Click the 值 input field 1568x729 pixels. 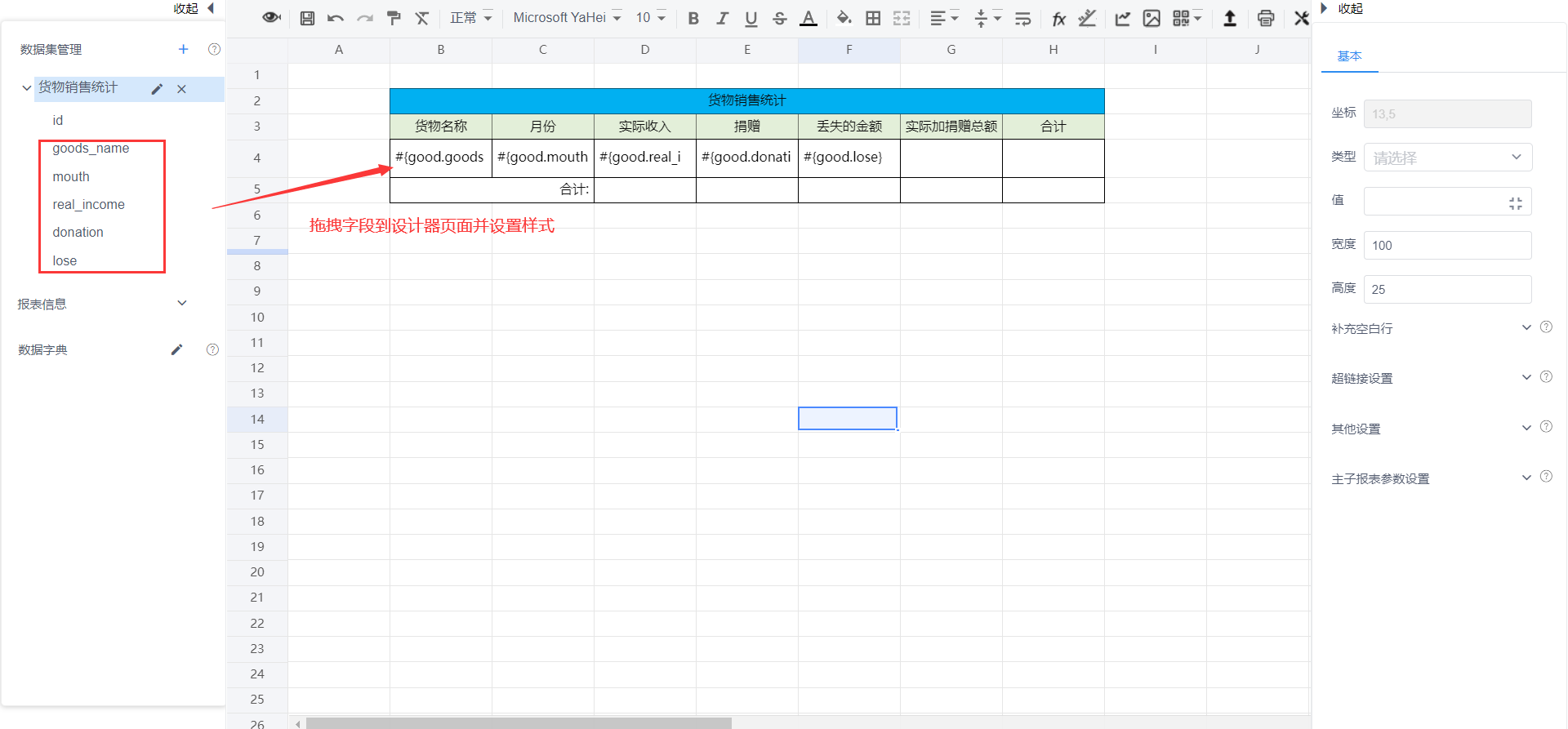[x=1447, y=202]
